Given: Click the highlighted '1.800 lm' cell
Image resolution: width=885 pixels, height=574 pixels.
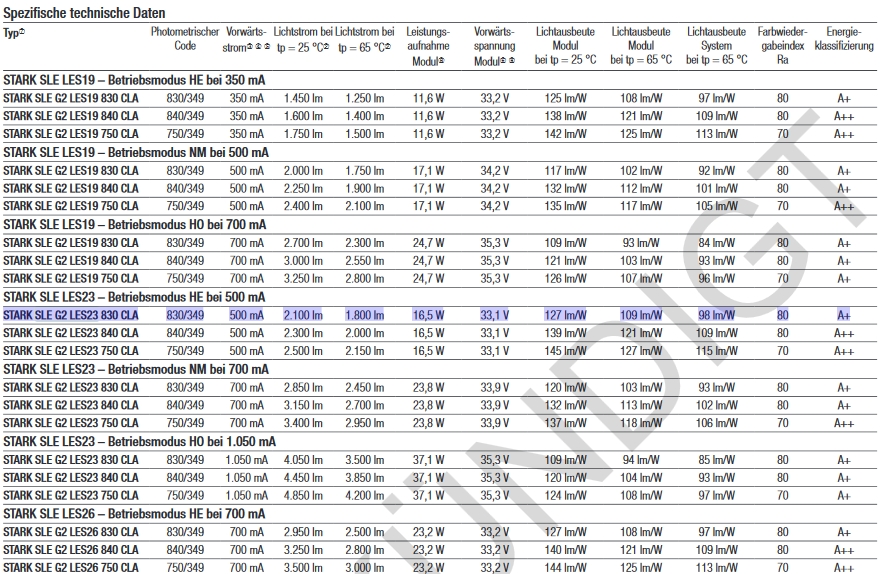Looking at the screenshot, I should click(365, 315).
